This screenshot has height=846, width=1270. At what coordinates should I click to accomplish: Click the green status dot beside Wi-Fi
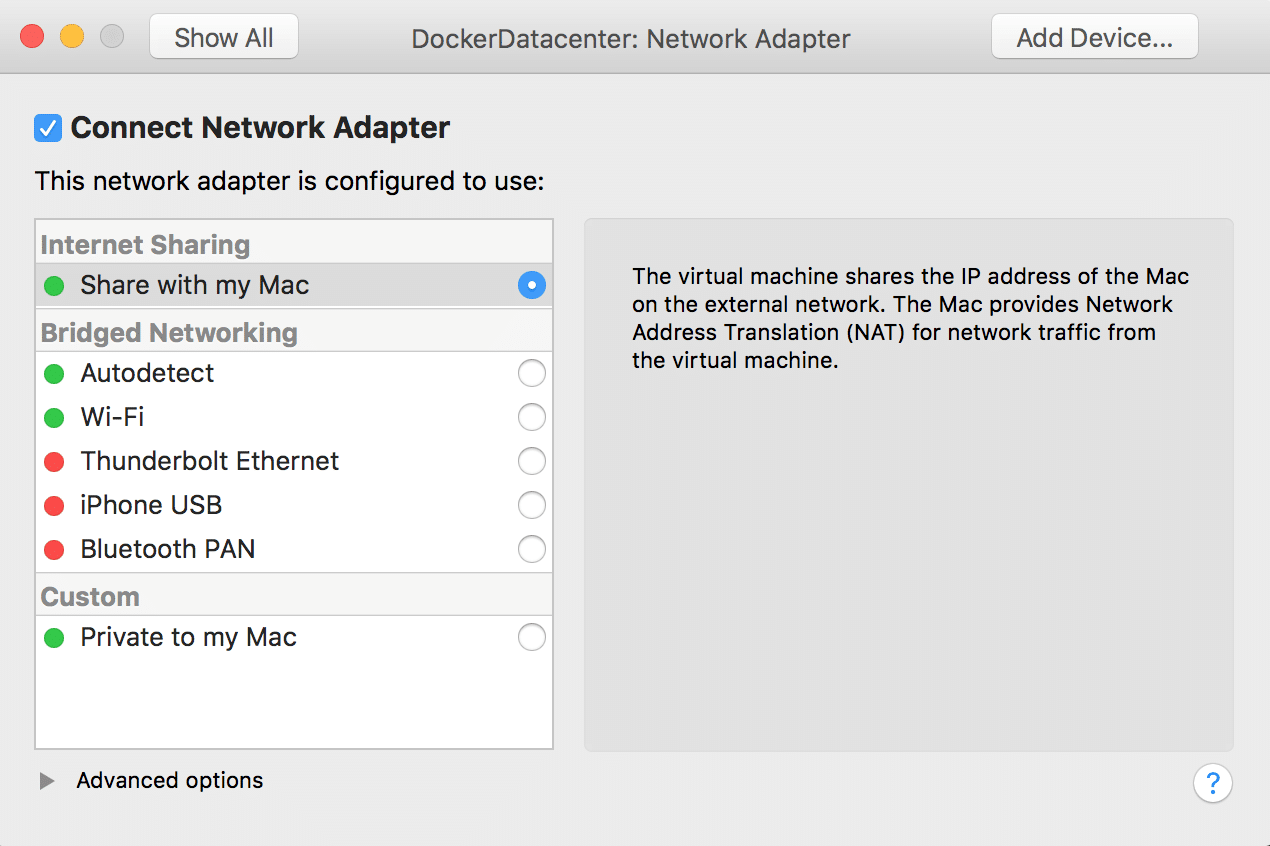coord(55,418)
